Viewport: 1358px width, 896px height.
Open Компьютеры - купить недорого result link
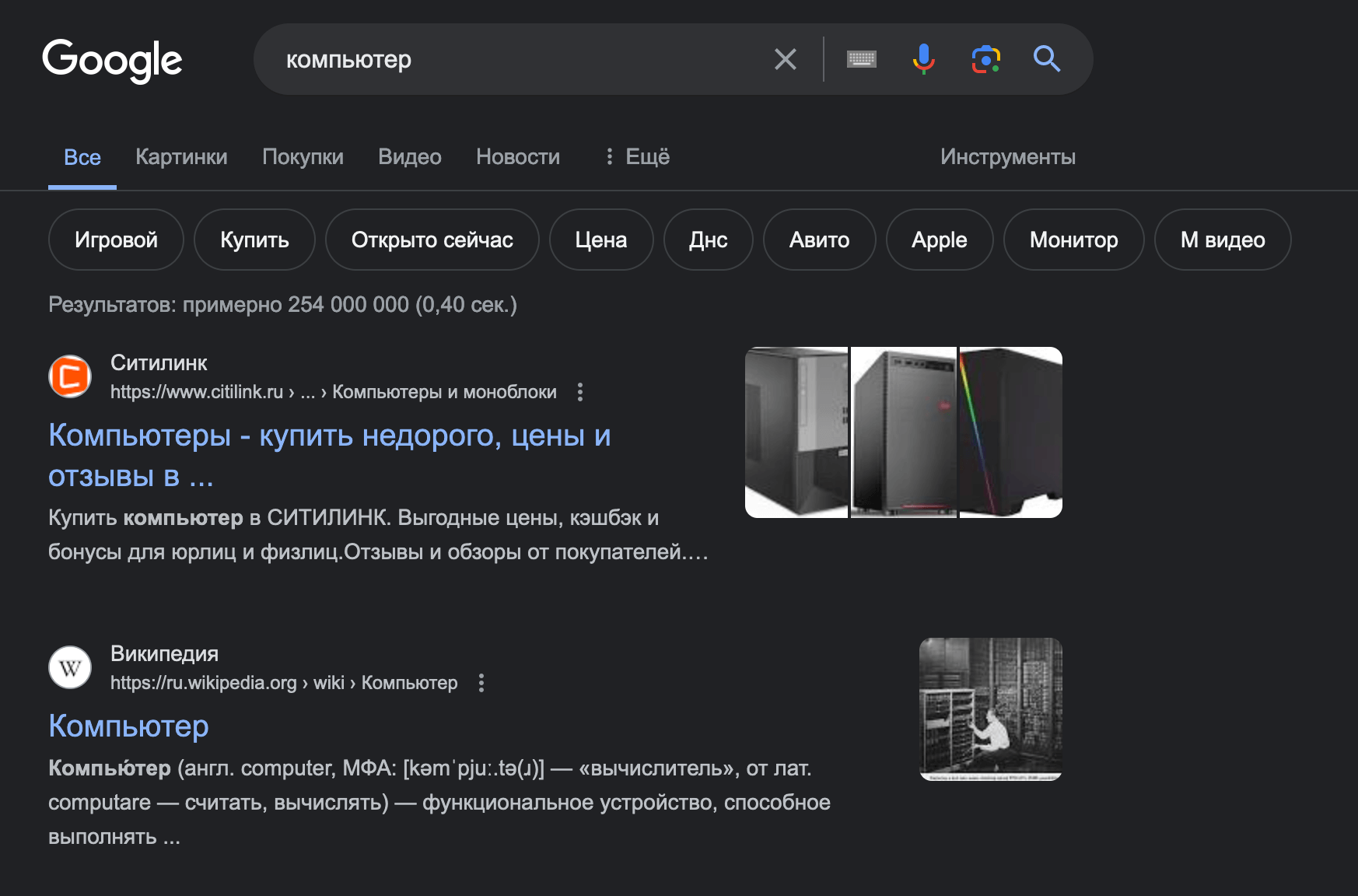pyautogui.click(x=330, y=455)
